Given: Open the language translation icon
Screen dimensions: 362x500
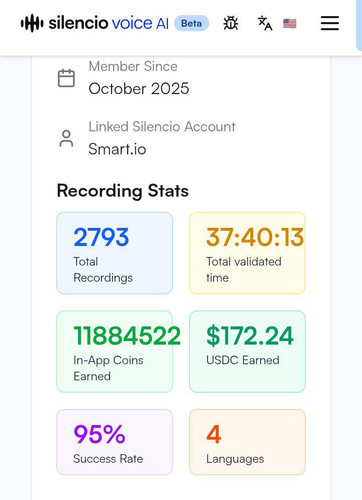Looking at the screenshot, I should click(x=265, y=23).
